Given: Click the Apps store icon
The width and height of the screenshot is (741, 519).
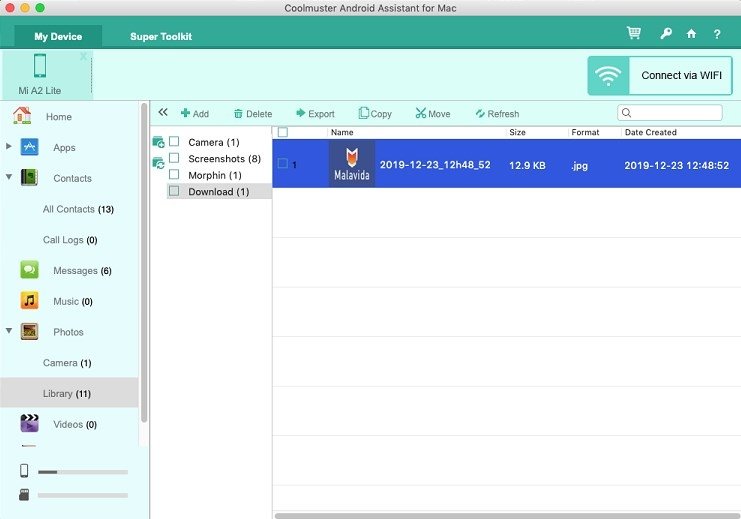Looking at the screenshot, I should click(29, 147).
